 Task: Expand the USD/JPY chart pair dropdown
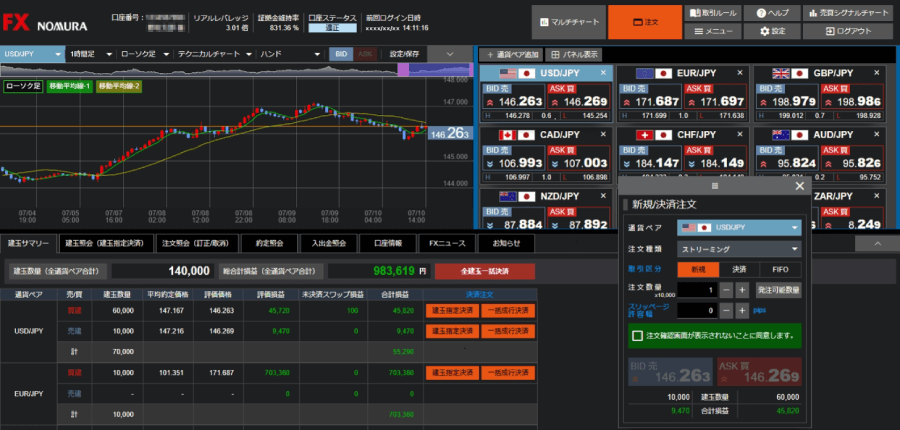click(33, 55)
